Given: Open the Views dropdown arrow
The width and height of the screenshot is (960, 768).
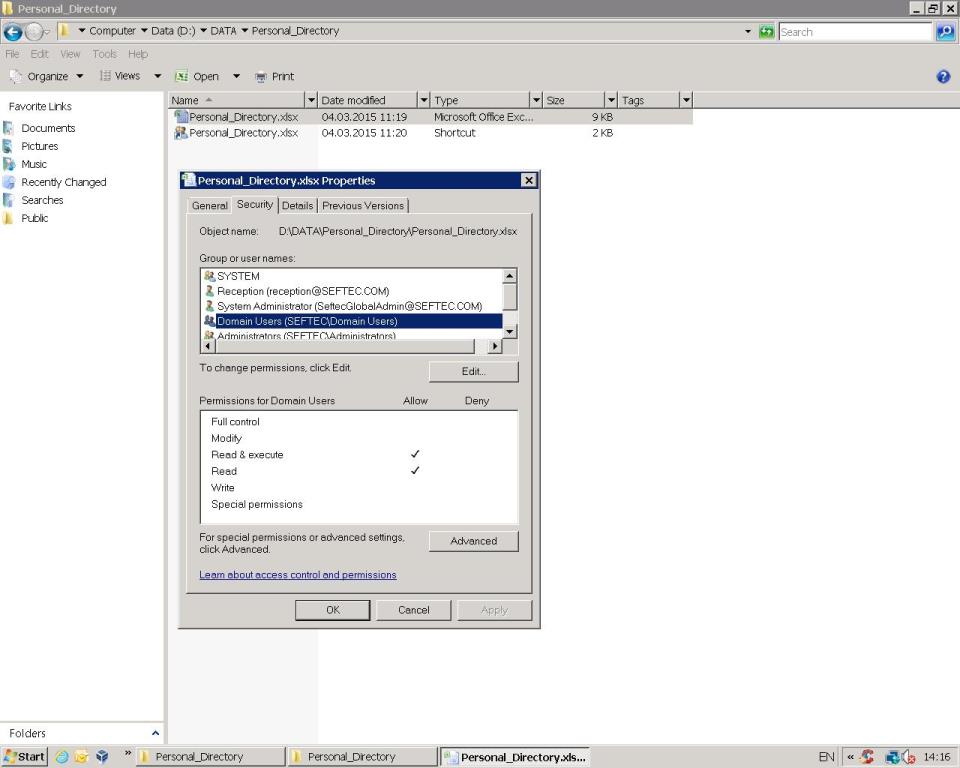Looking at the screenshot, I should point(157,76).
